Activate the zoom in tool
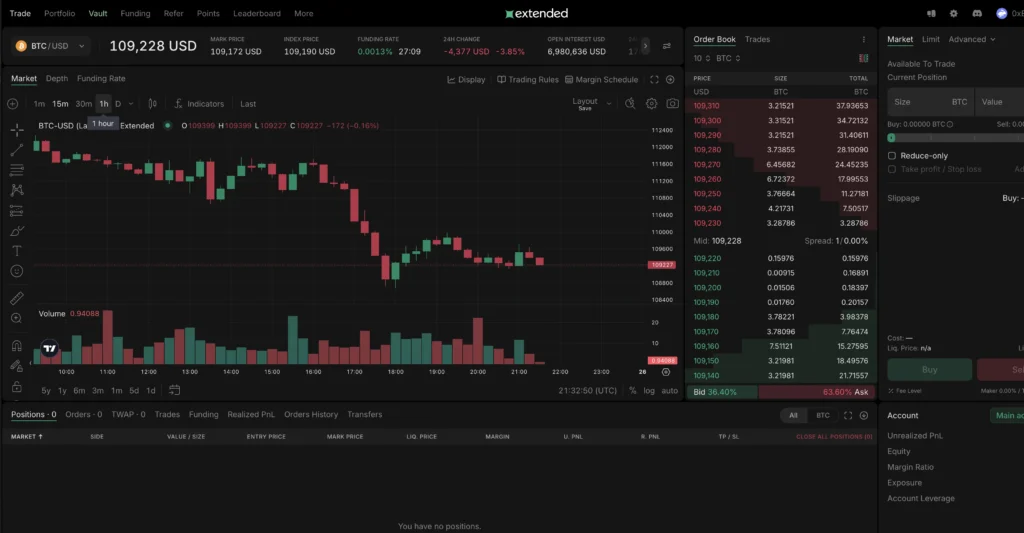Screen dimensions: 1024x533 coord(17,319)
